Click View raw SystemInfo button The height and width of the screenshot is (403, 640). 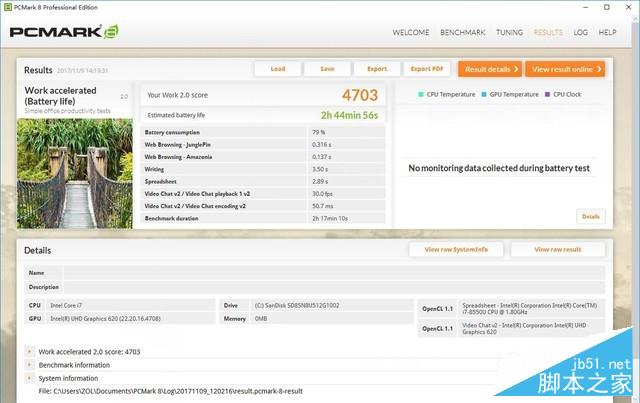(456, 249)
